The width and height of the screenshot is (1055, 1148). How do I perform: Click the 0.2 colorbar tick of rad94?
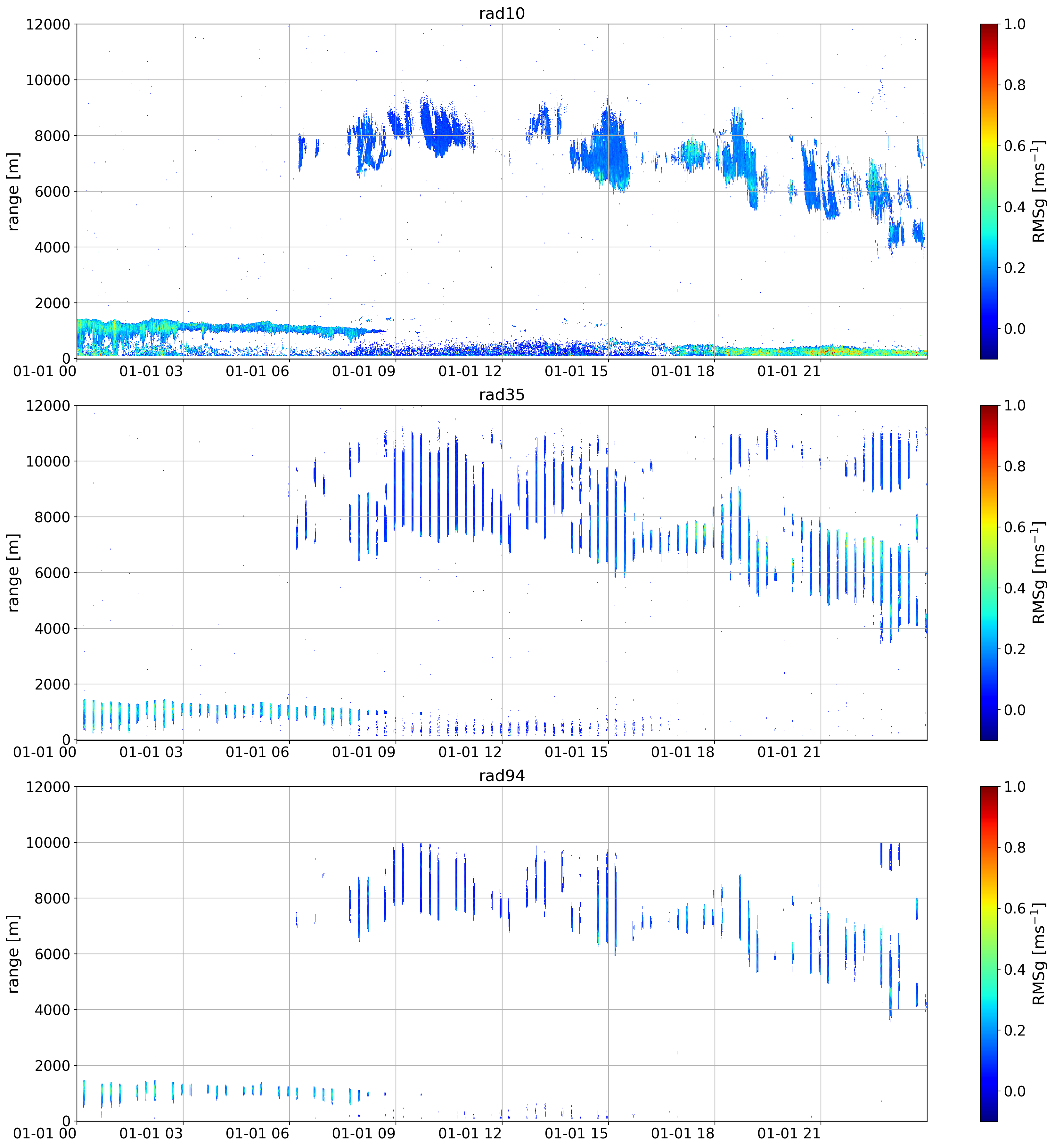click(x=1015, y=1030)
